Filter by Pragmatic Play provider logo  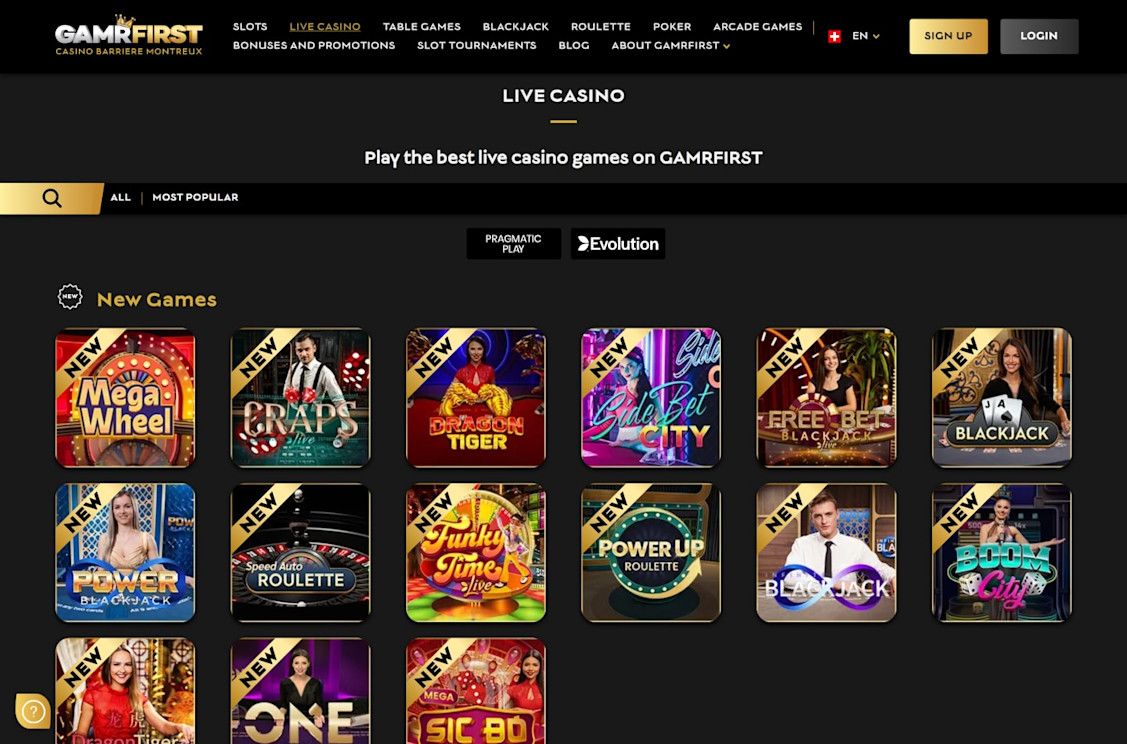[x=513, y=244]
